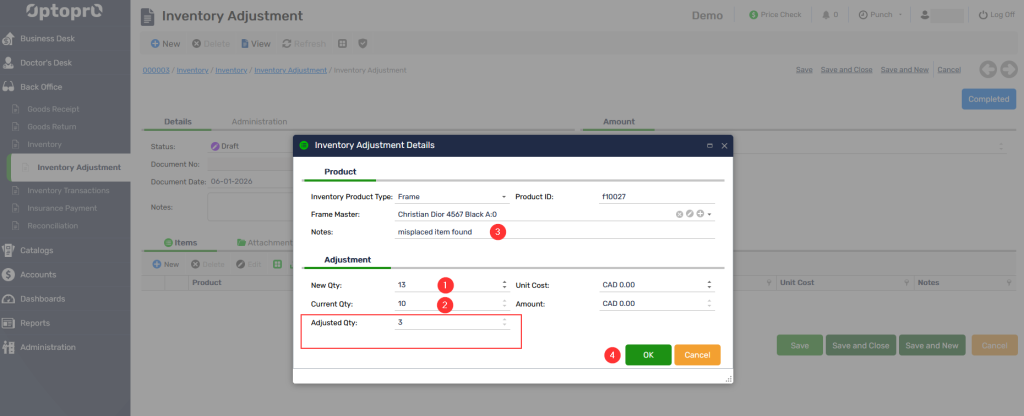Clear the Frame Master field using the X icon
Image resolution: width=1024 pixels, height=416 pixels.
click(x=679, y=214)
